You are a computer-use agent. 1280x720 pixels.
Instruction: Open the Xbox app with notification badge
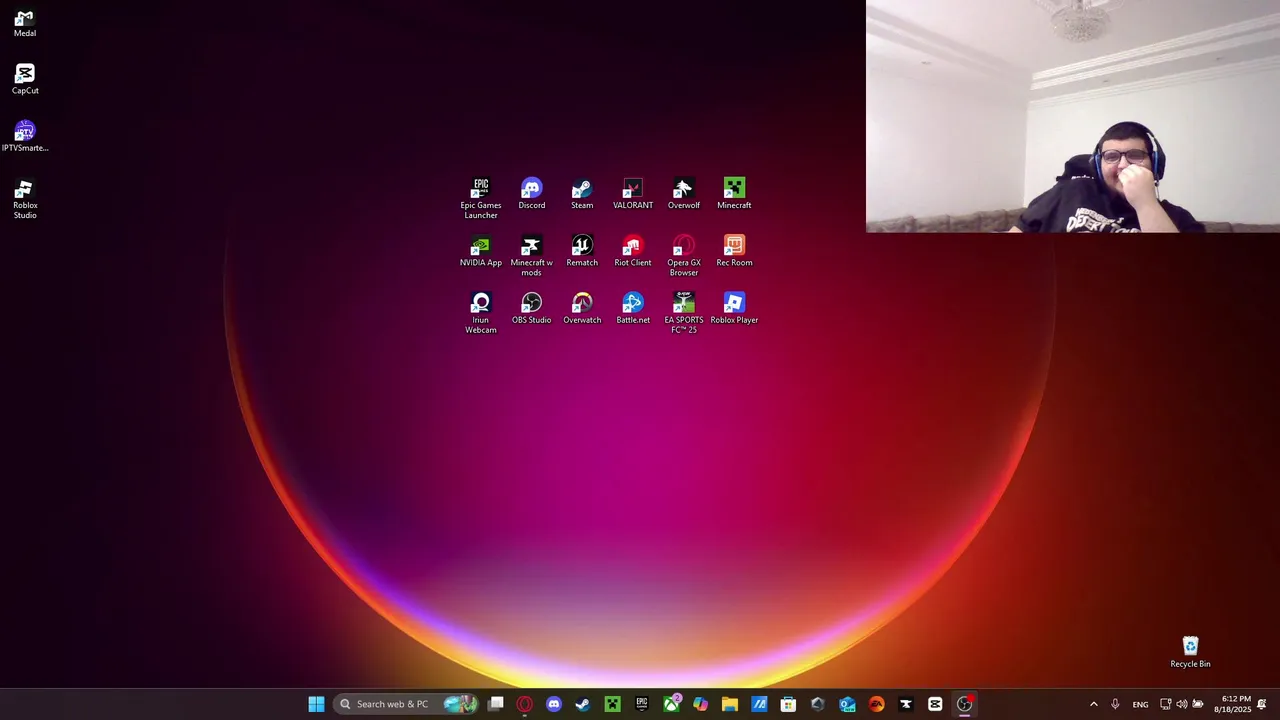tap(671, 704)
